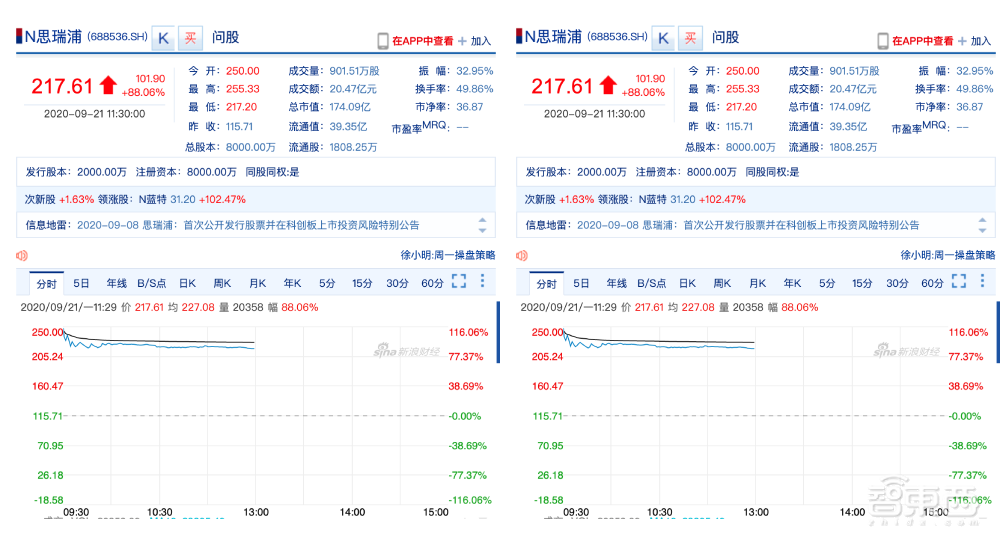Select the 60分 tab in the right chart
This screenshot has width=1000, height=545.
tap(932, 284)
